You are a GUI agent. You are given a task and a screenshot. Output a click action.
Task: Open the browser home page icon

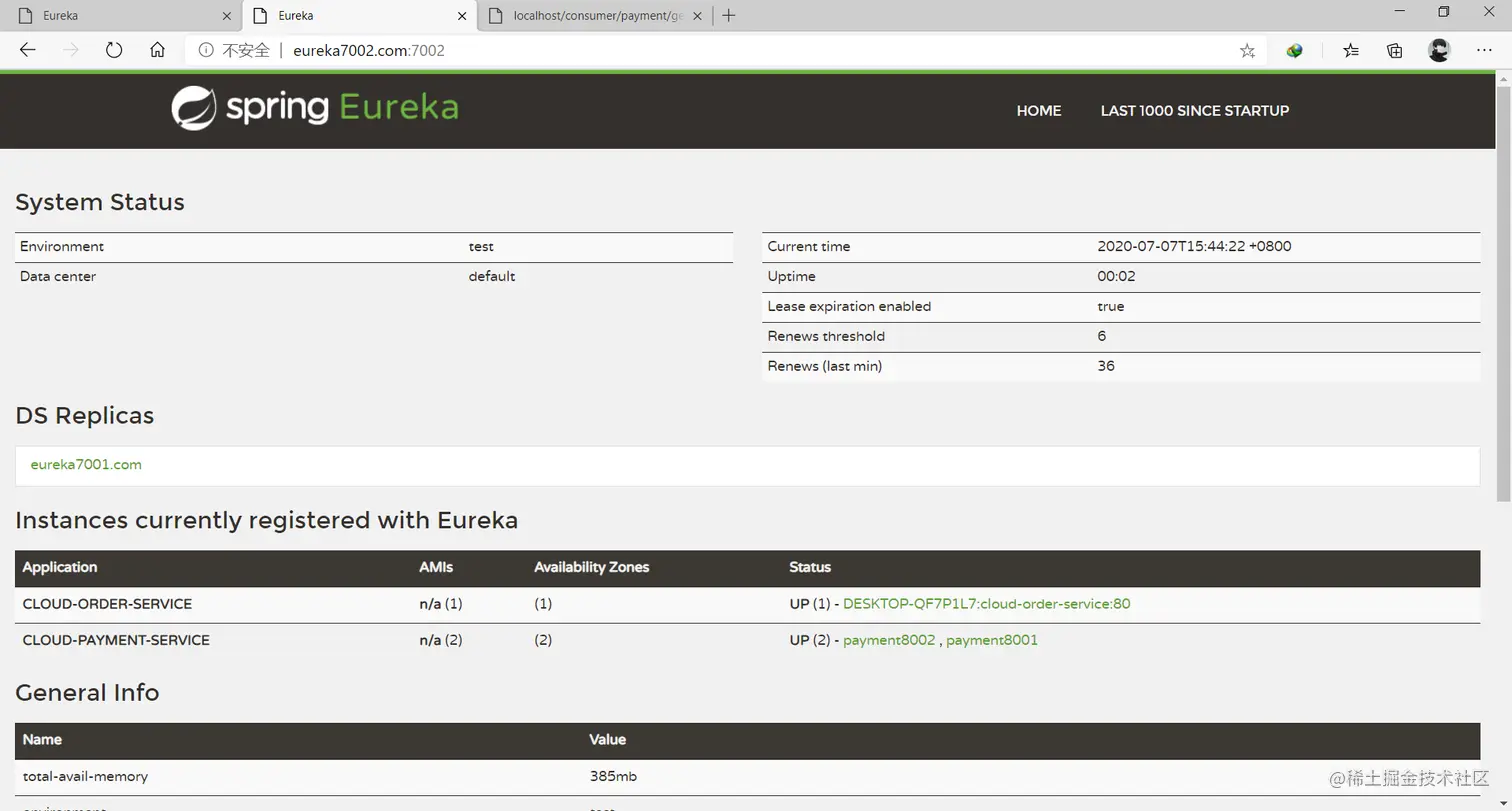[157, 50]
